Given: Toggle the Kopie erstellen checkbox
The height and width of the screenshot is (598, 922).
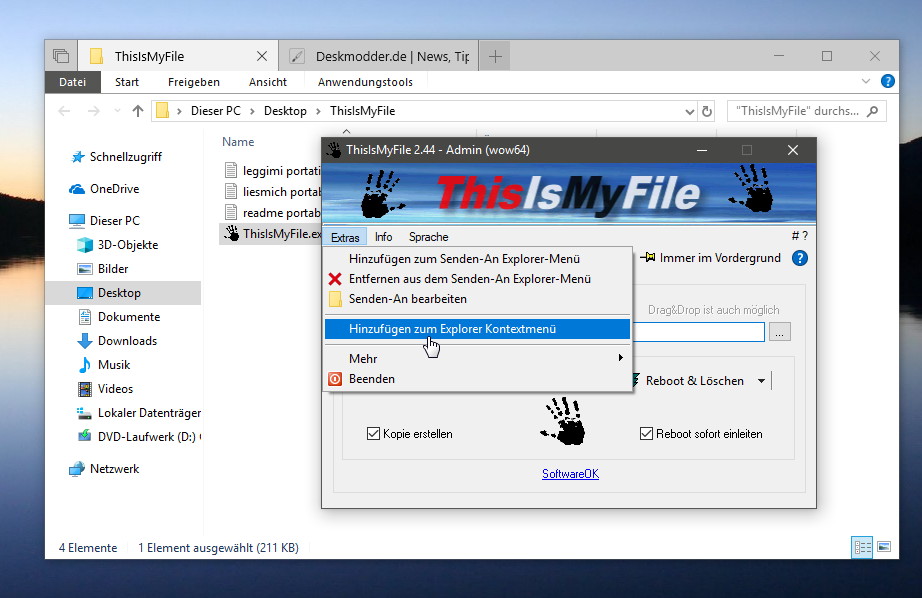Looking at the screenshot, I should click(x=373, y=434).
